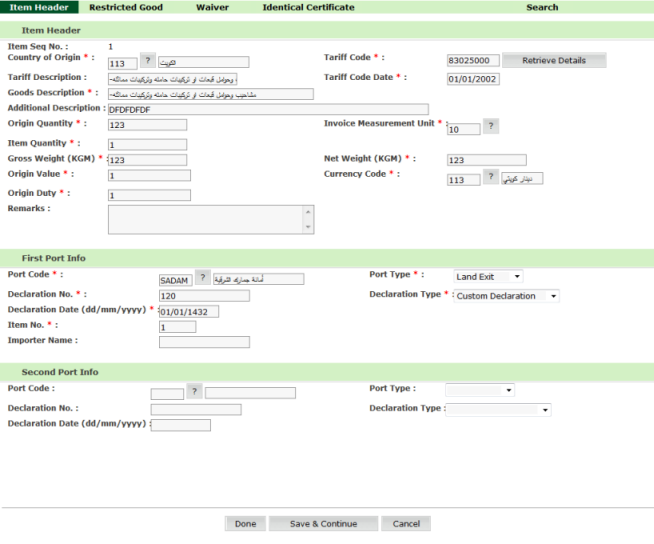Screen dimensions: 654x544
Task: Open the Waiver tab
Action: (212, 7)
